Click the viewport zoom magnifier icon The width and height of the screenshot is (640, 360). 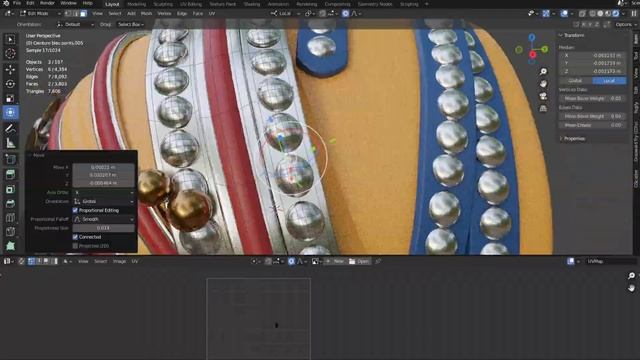[543, 71]
